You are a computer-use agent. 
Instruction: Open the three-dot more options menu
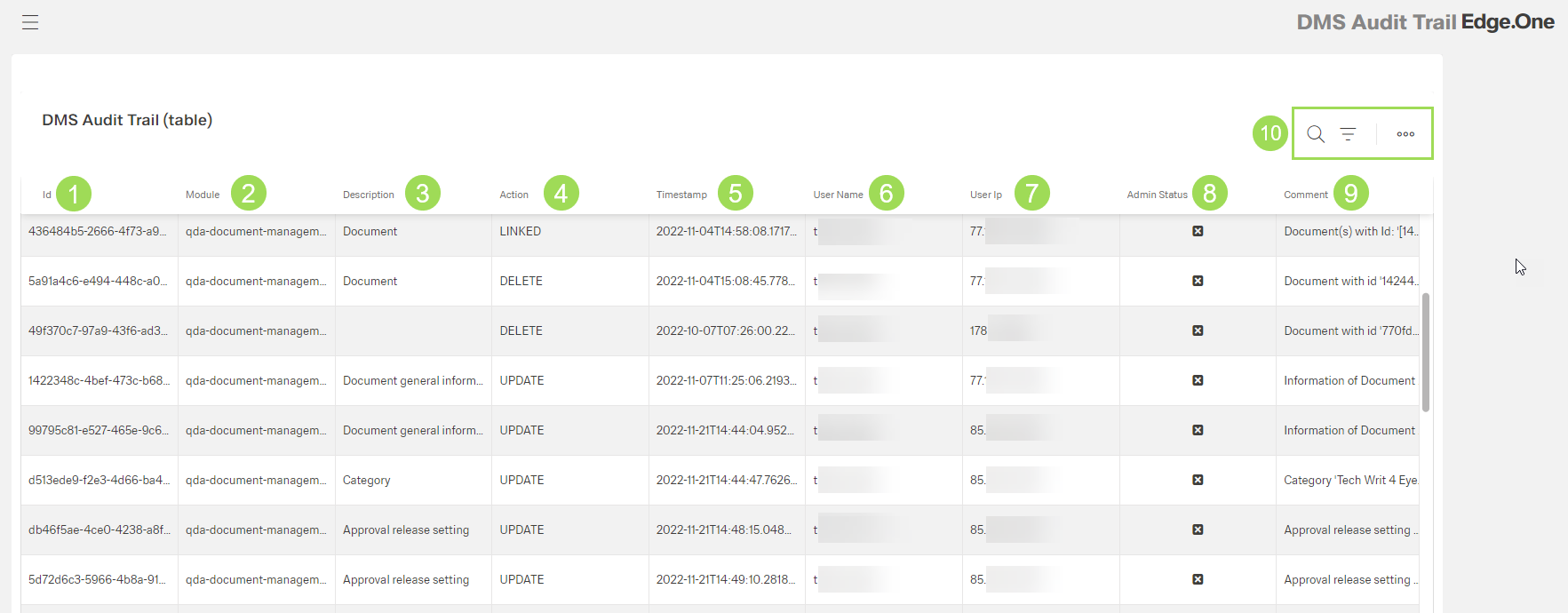pos(1405,134)
